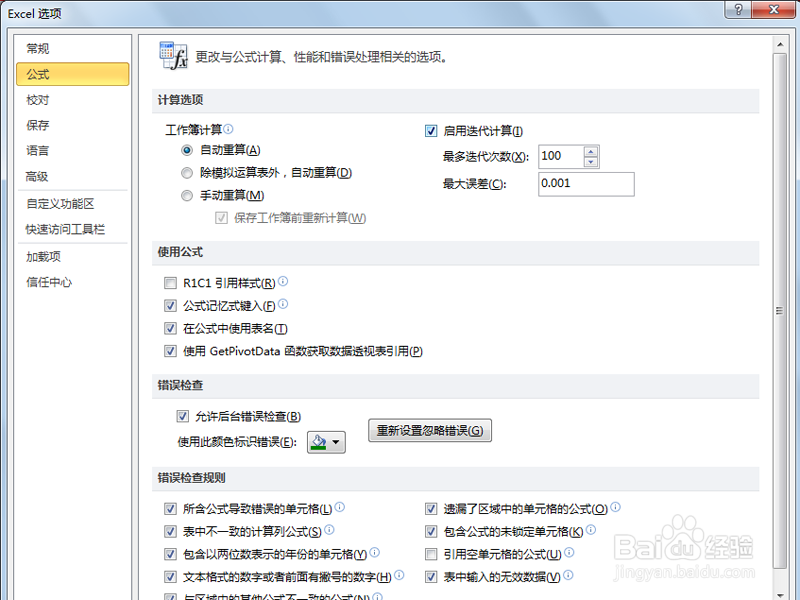Open 快速访问工具栏 category
The height and width of the screenshot is (600, 800).
click(72, 229)
